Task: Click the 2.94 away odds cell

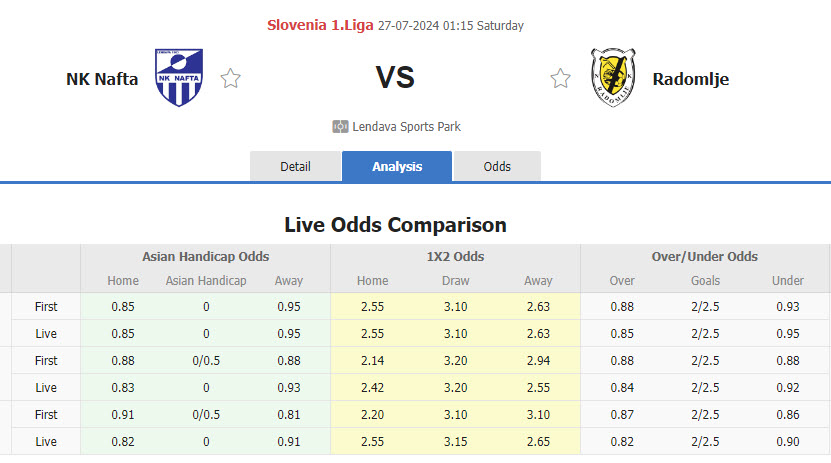Action: [538, 359]
